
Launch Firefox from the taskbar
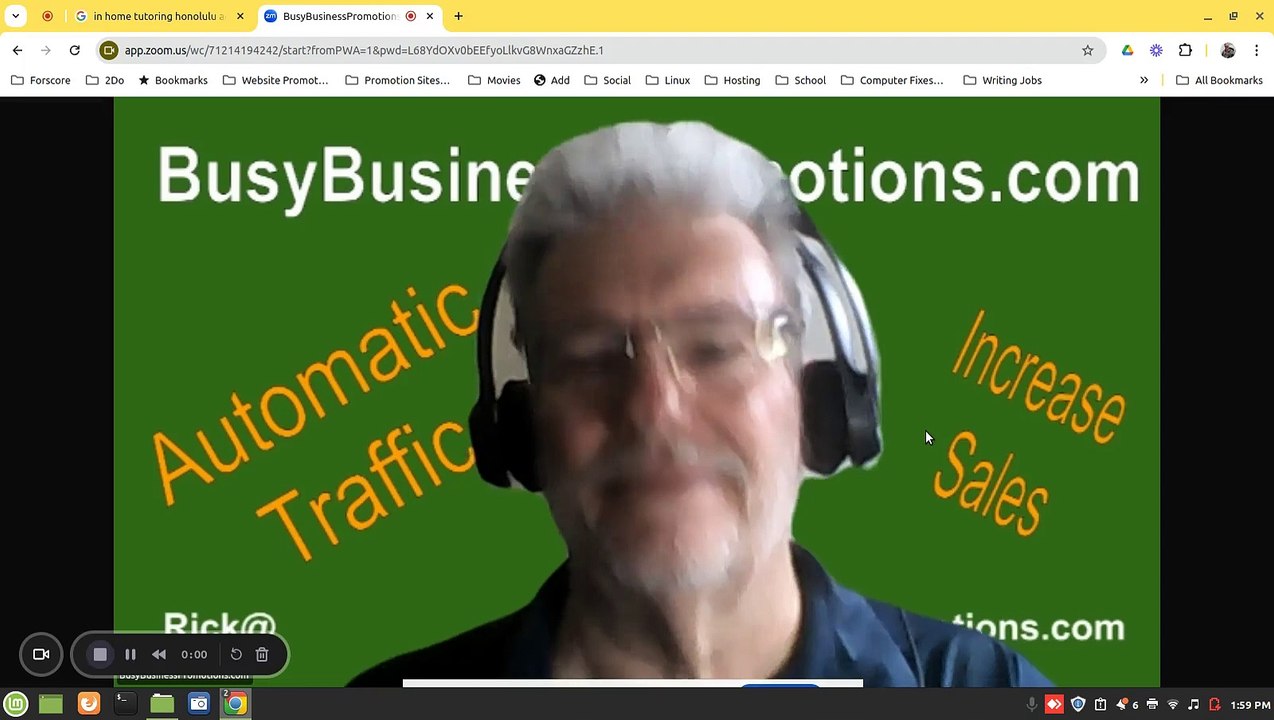tap(89, 704)
